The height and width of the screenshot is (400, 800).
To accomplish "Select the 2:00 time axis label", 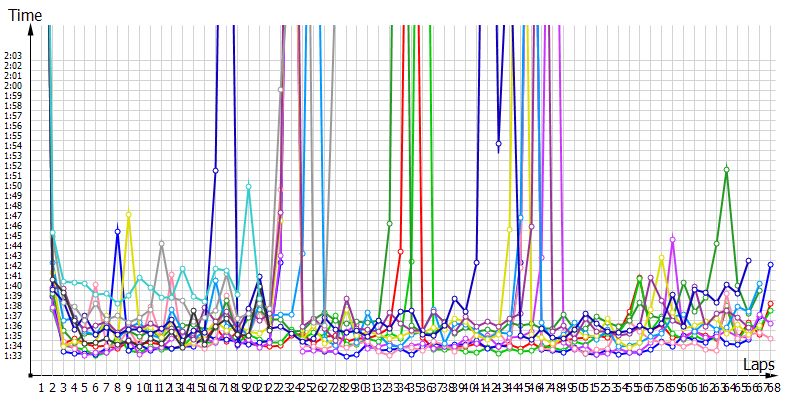I will point(13,86).
